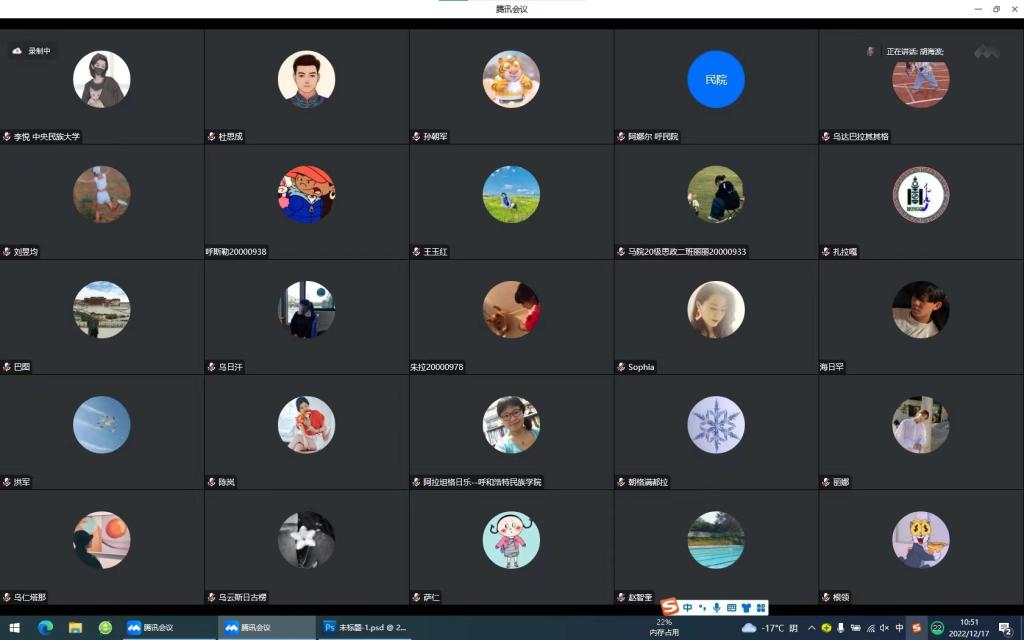Click the -17°C weather widget

[x=765, y=628]
